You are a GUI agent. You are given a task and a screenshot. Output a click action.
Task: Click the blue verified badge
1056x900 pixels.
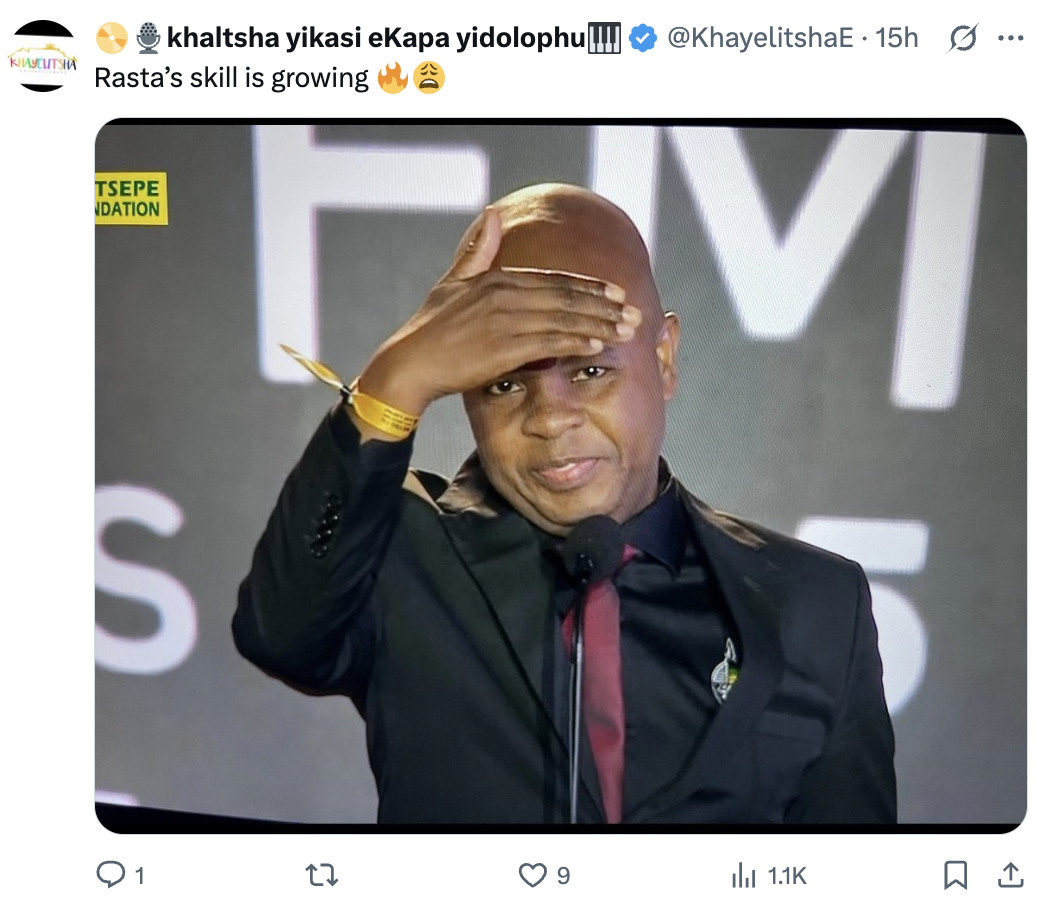click(643, 39)
